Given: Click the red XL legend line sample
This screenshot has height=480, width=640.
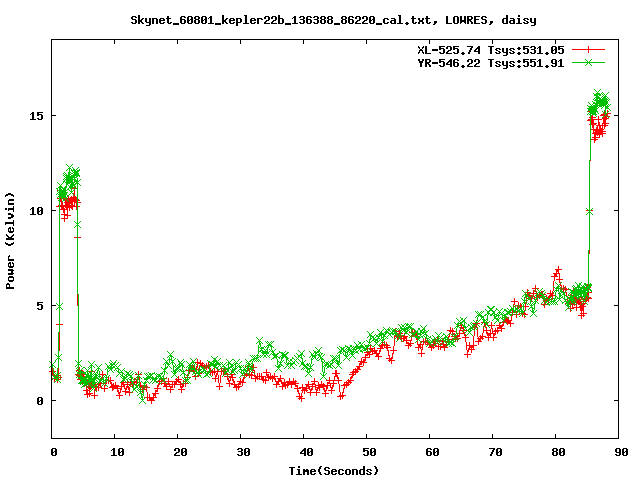Looking at the screenshot, I should (x=588, y=50).
